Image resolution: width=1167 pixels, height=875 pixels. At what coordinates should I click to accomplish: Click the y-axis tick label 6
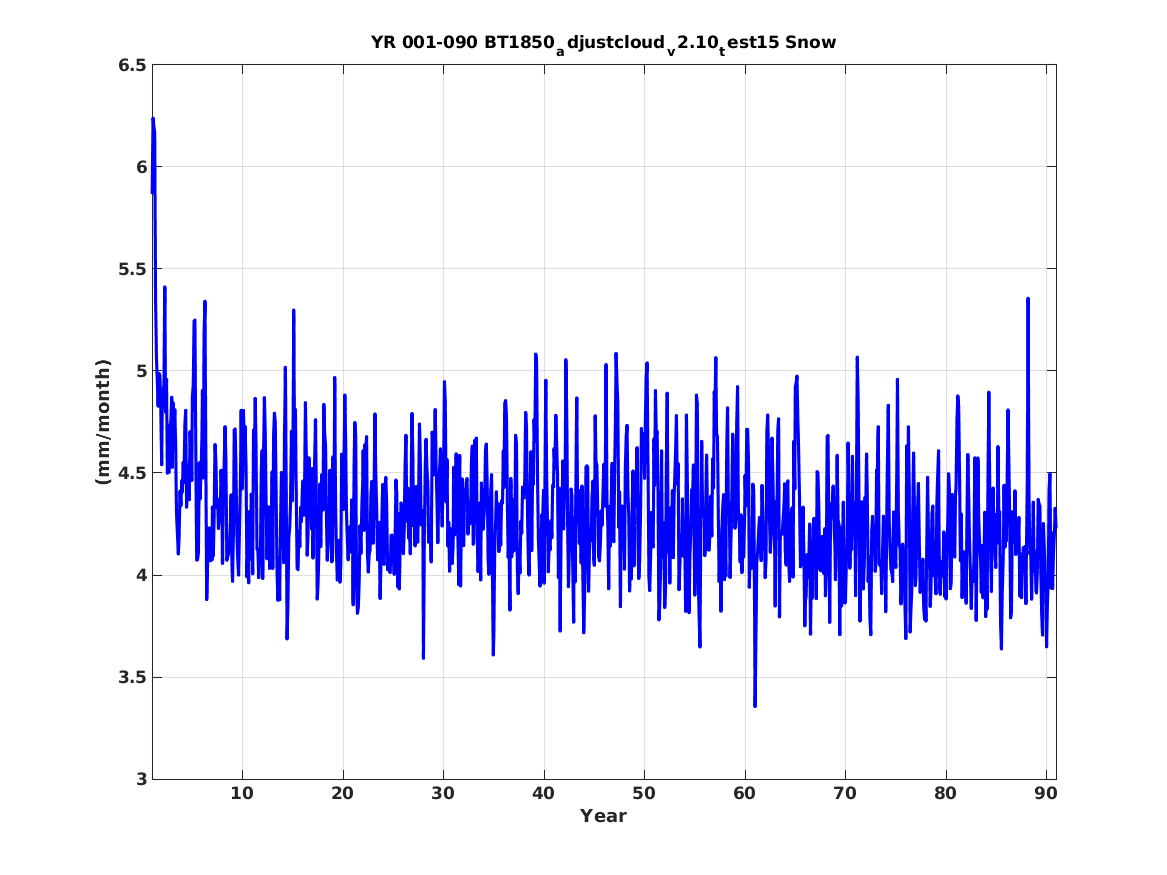click(x=141, y=167)
